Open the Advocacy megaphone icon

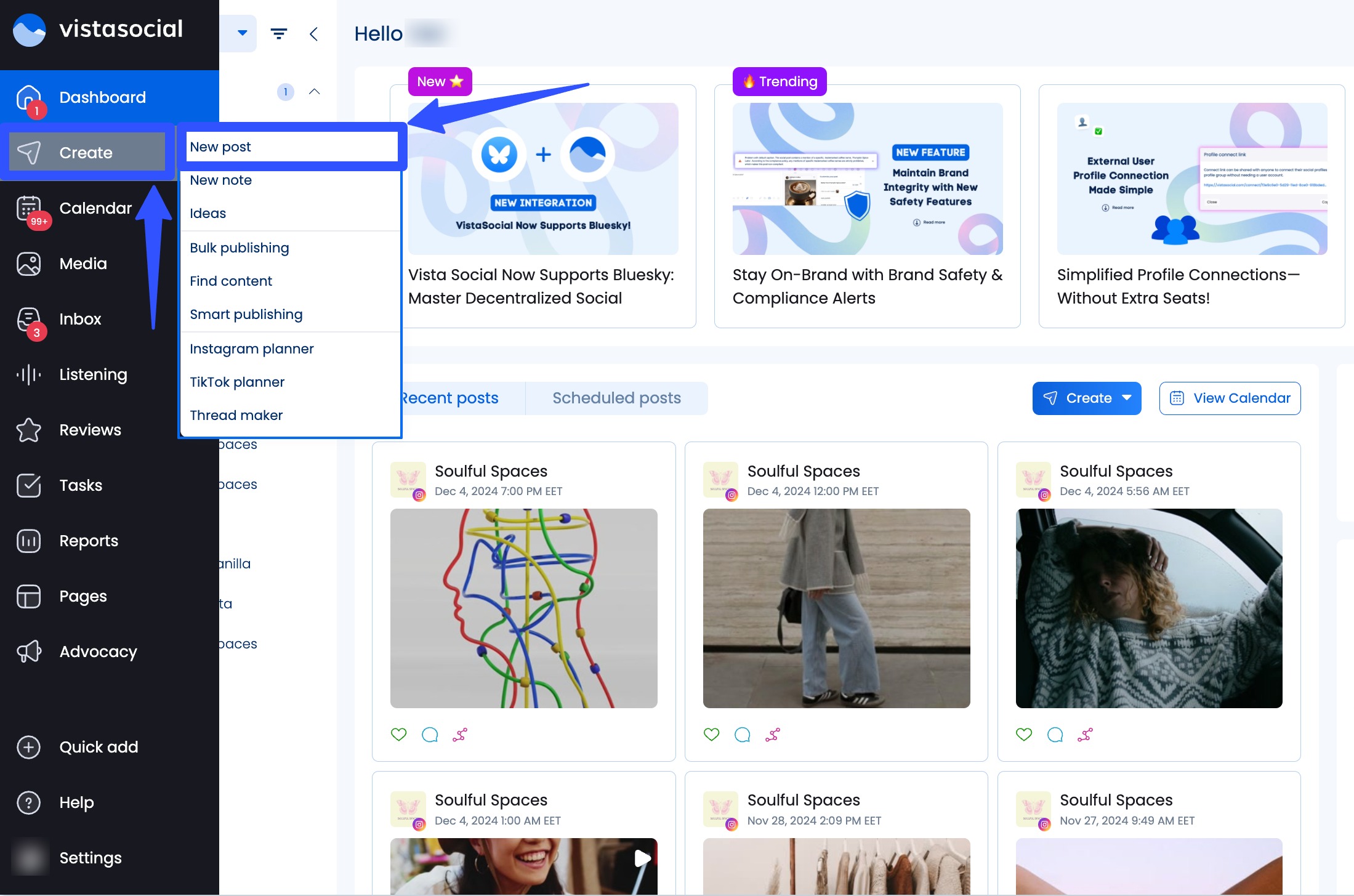click(x=29, y=652)
